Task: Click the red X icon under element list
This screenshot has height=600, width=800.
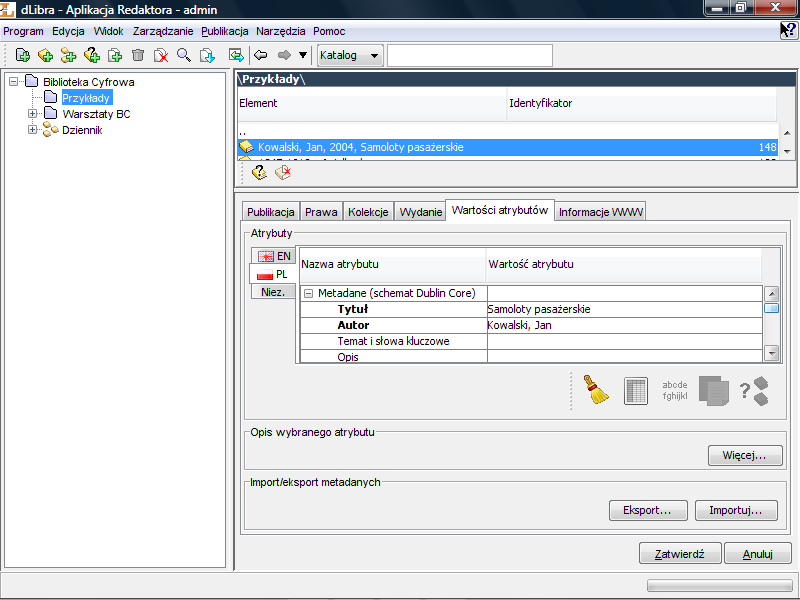Action: (283, 173)
